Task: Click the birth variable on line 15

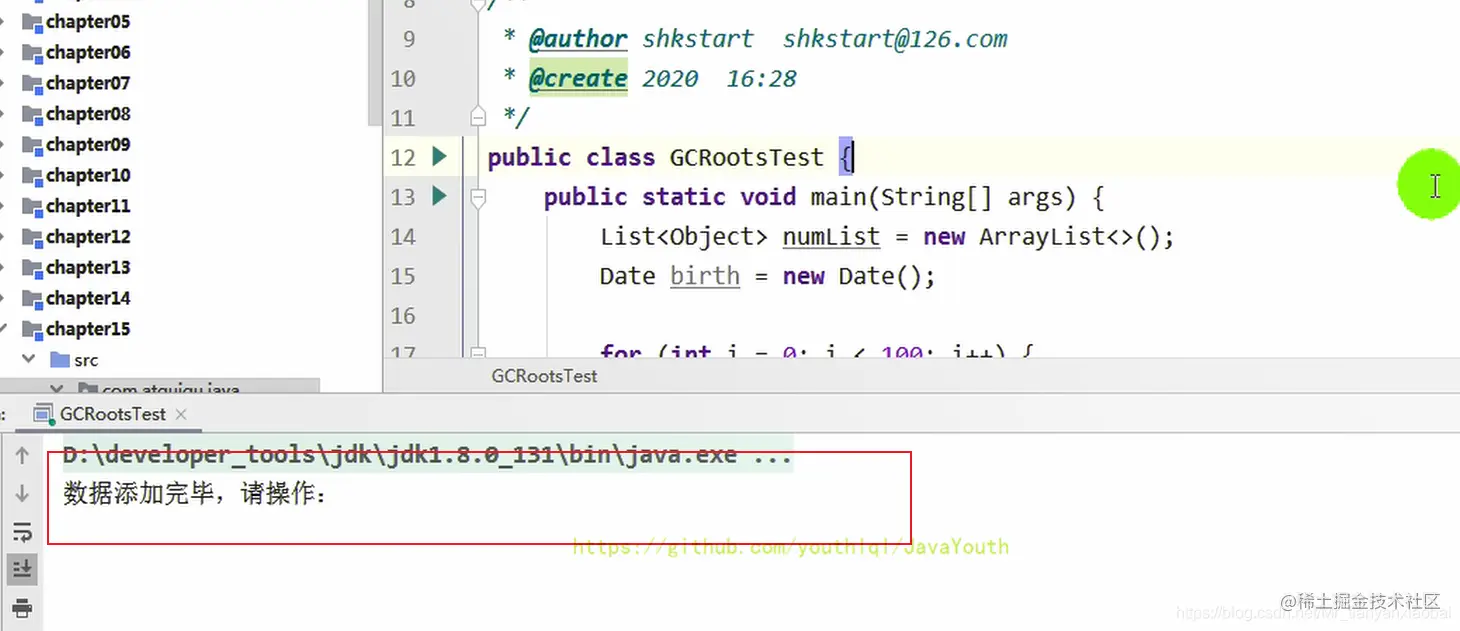Action: pyautogui.click(x=705, y=276)
